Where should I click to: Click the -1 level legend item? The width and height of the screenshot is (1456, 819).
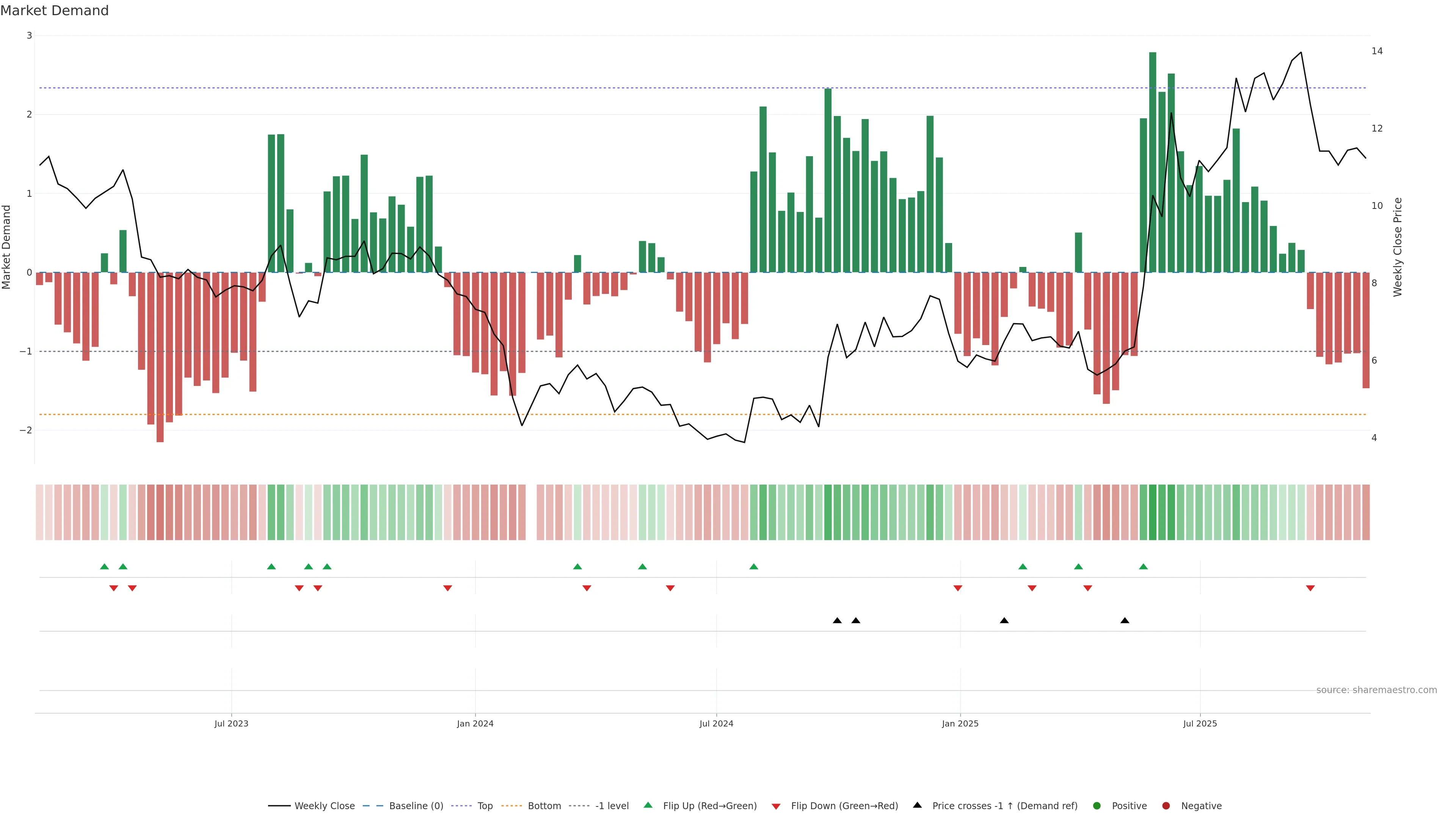coord(612,806)
